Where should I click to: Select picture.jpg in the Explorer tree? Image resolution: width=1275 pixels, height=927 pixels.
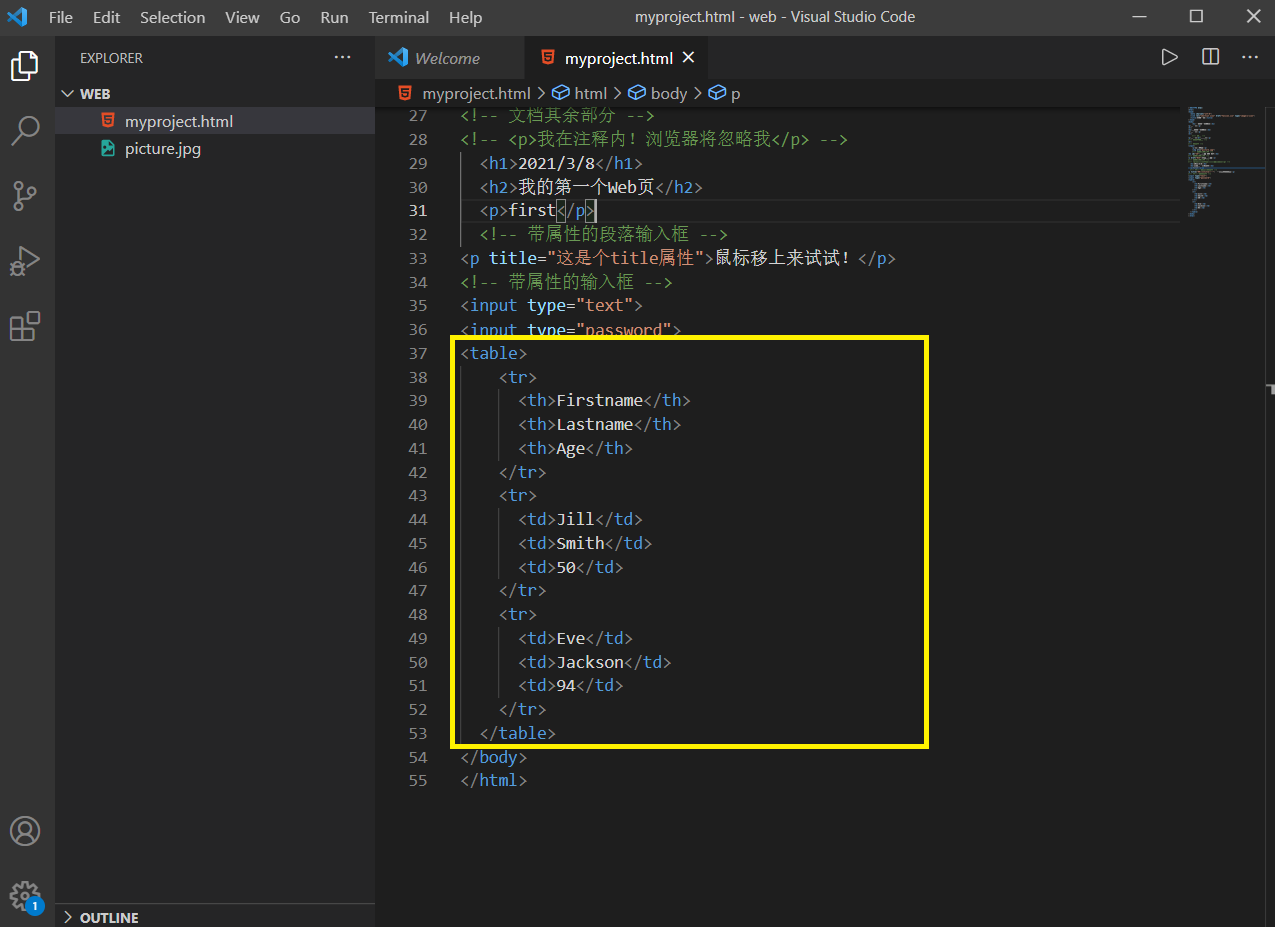click(x=215, y=149)
